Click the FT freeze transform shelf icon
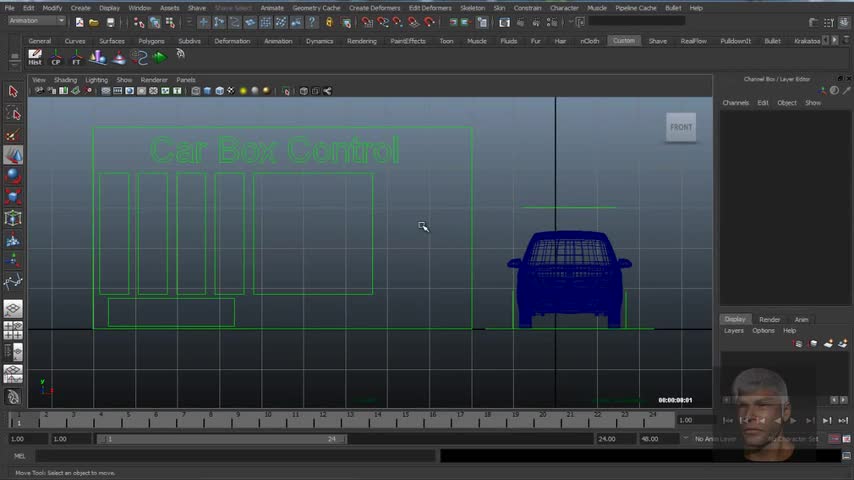This screenshot has width=854, height=480. coord(76,58)
